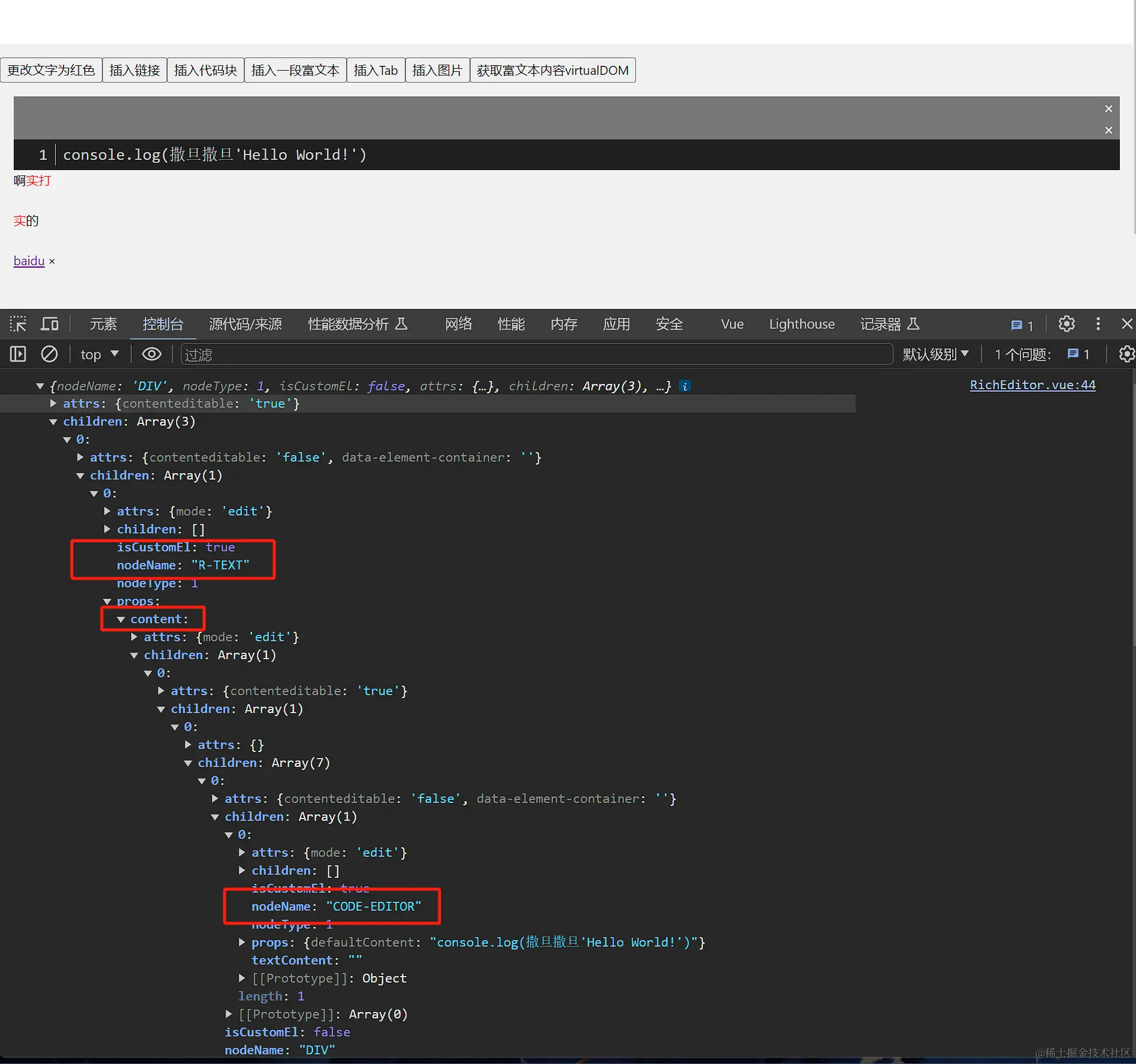
Task: Collapse the children Array(7) node
Action: [188, 763]
